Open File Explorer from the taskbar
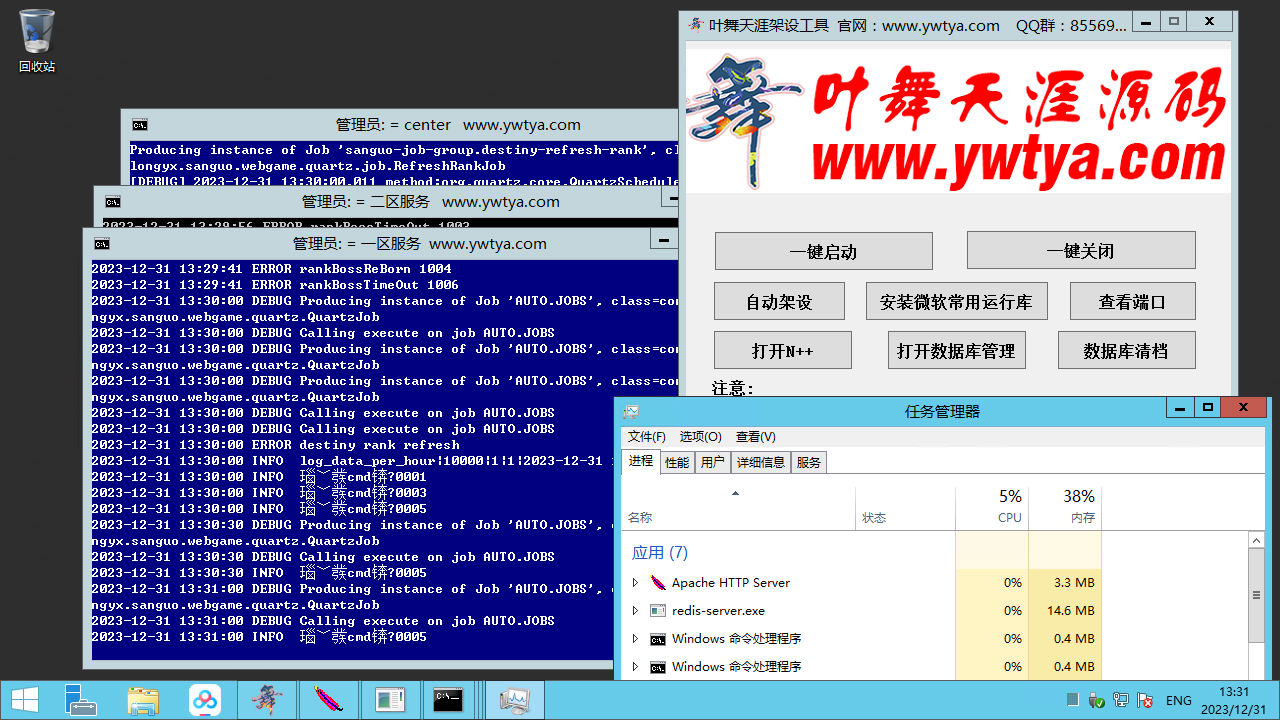1280x720 pixels. pos(143,700)
